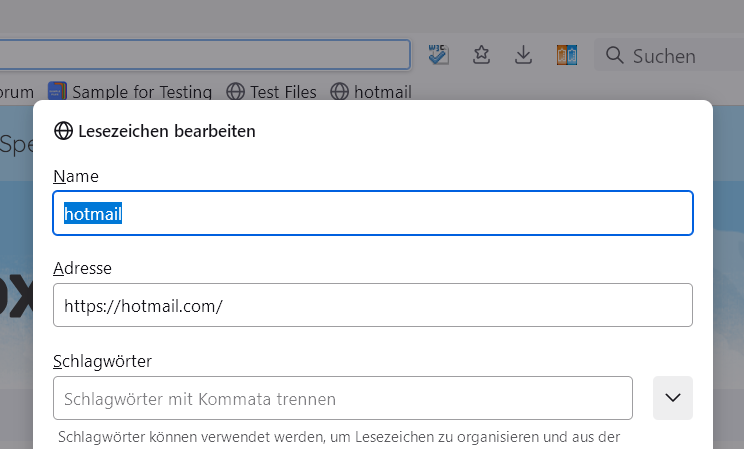The image size is (744, 449).
Task: Click the Adresse label text
Action: pyautogui.click(x=82, y=268)
